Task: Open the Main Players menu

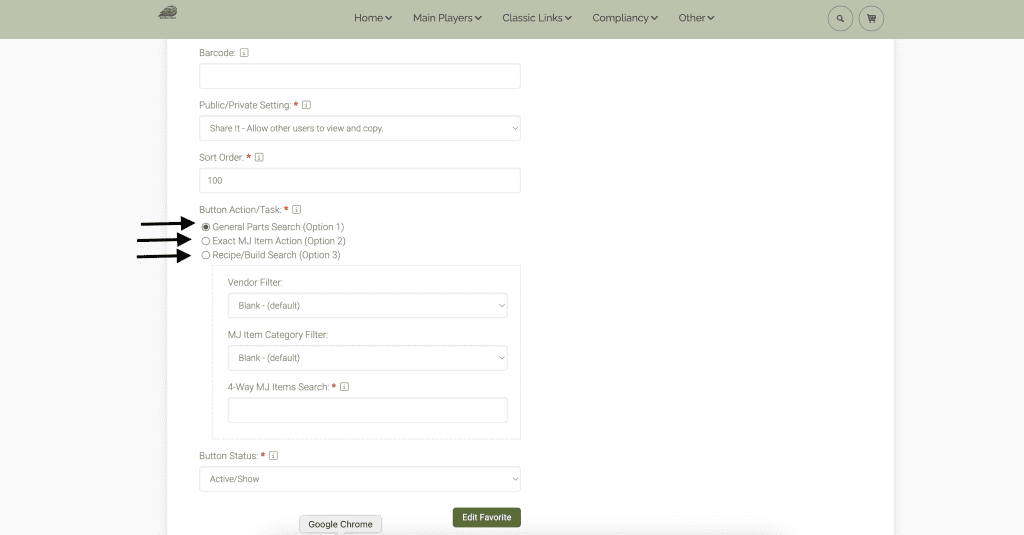Action: (x=447, y=18)
